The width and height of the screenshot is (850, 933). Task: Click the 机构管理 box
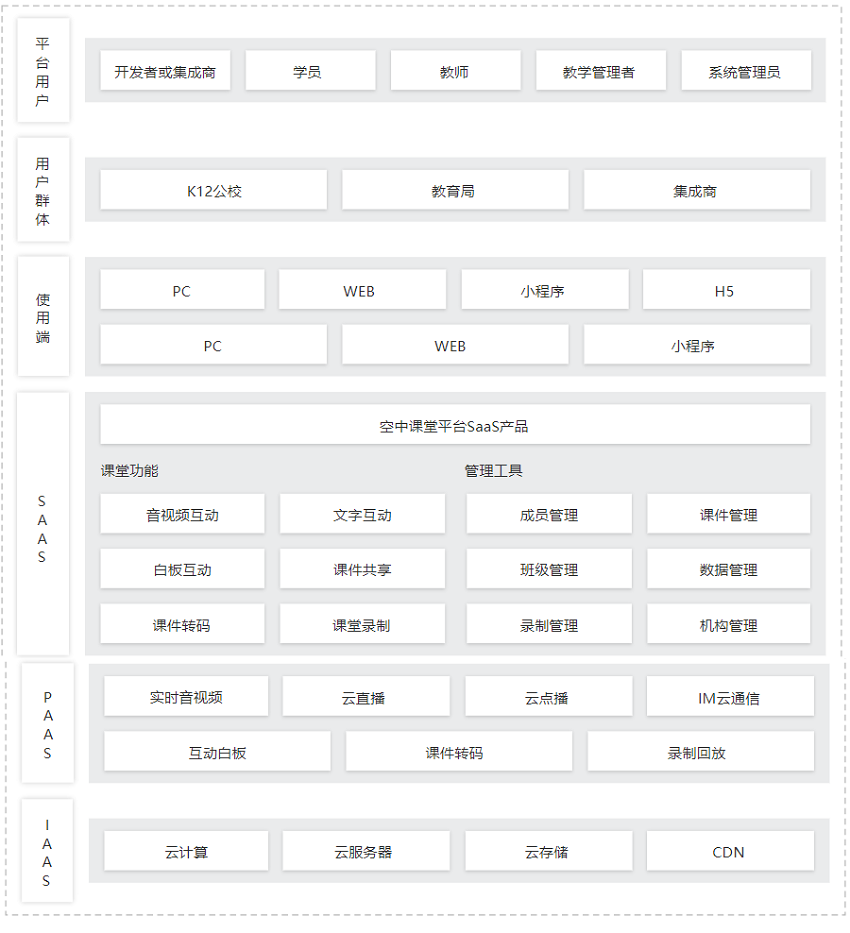coord(729,624)
